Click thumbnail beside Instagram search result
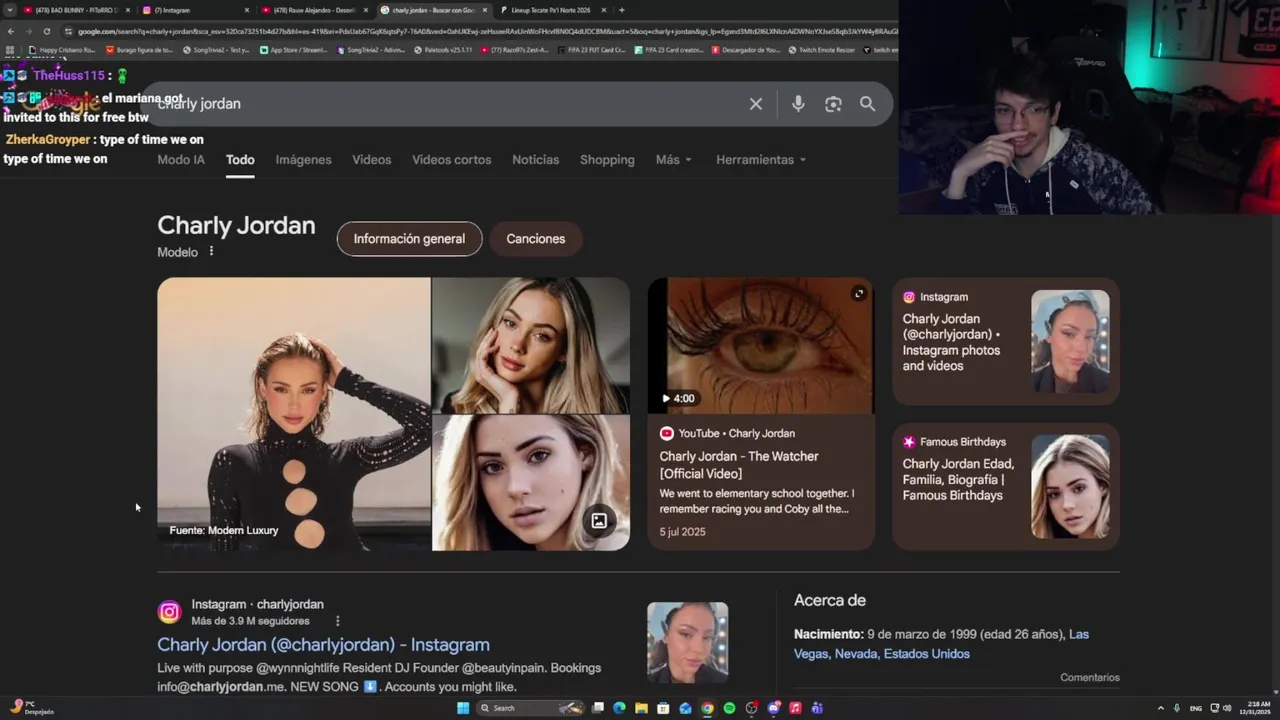 (x=687, y=643)
